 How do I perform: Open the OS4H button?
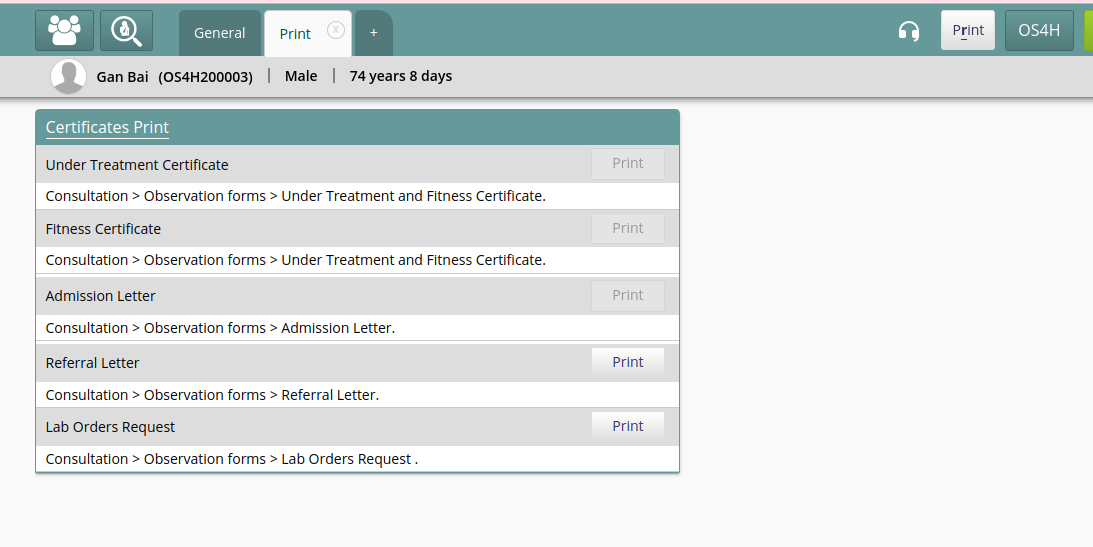coord(1039,30)
